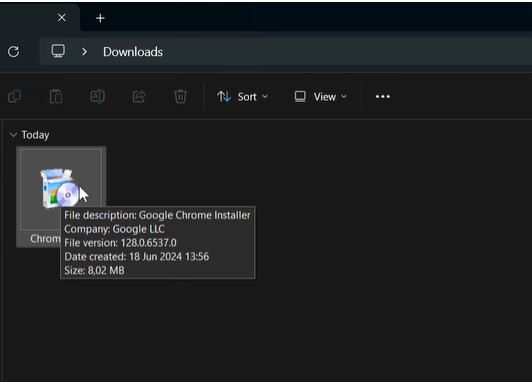Viewport: 532px width, 382px height.
Task: Click Downloads in the address path
Action: tap(133, 52)
